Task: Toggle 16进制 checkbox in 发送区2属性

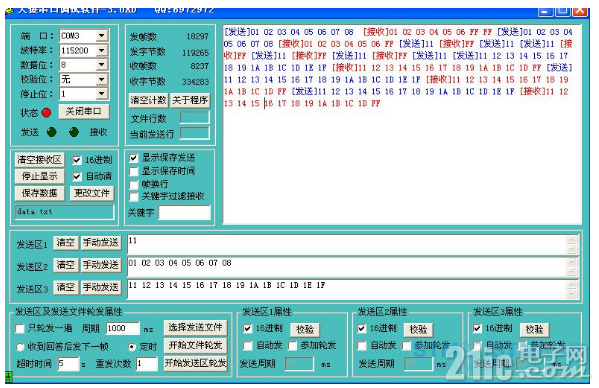Action: coord(362,328)
